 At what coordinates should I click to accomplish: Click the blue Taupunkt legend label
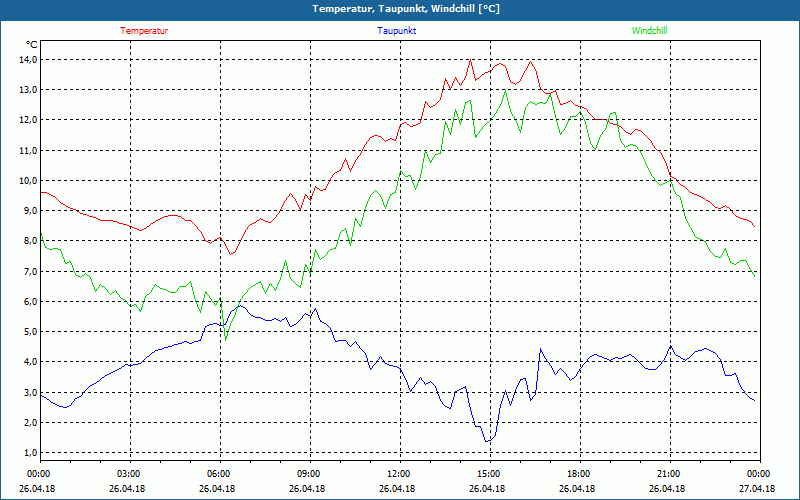[396, 31]
